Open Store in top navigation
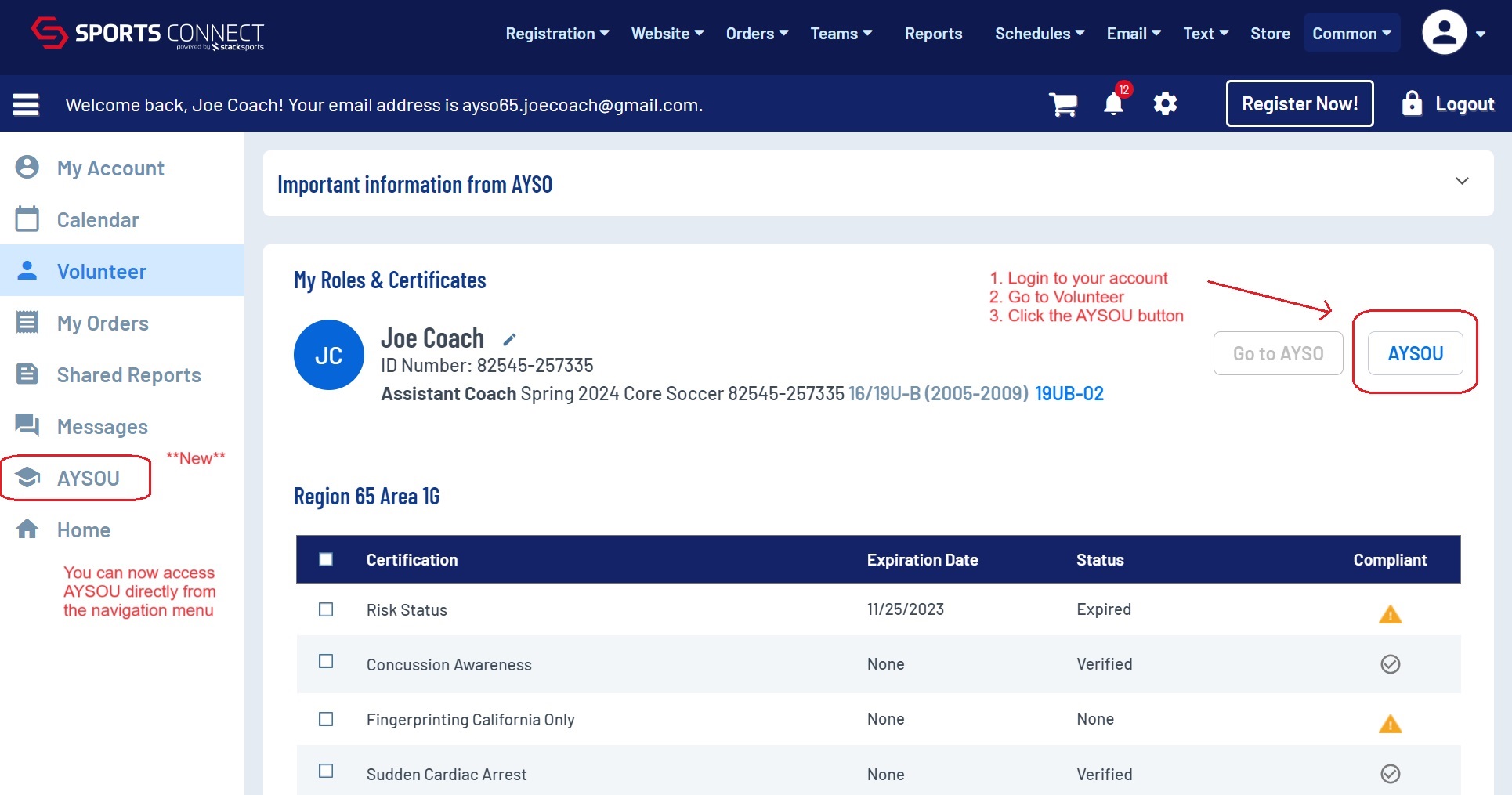 [x=1270, y=34]
